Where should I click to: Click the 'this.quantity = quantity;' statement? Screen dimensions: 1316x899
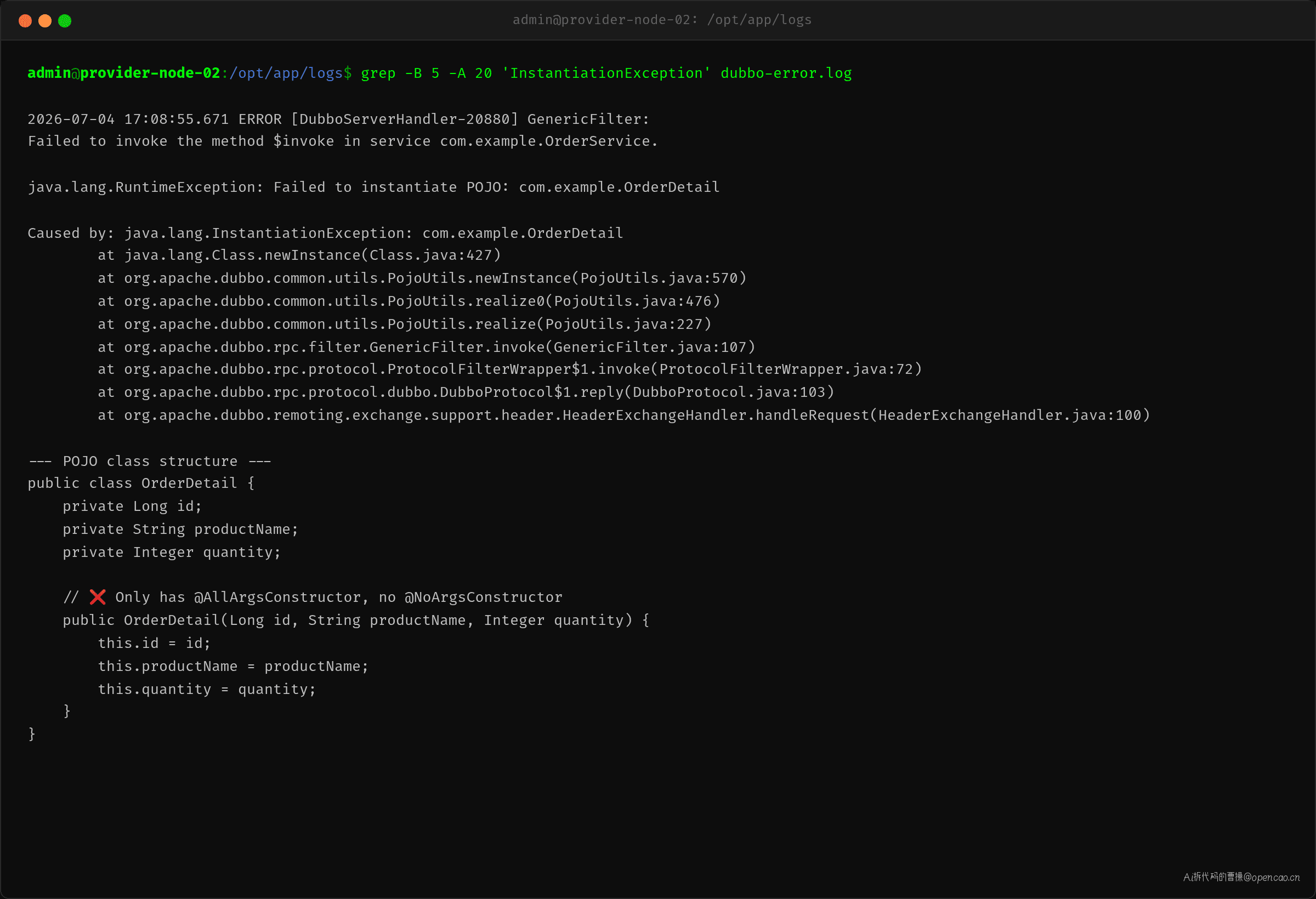(207, 690)
